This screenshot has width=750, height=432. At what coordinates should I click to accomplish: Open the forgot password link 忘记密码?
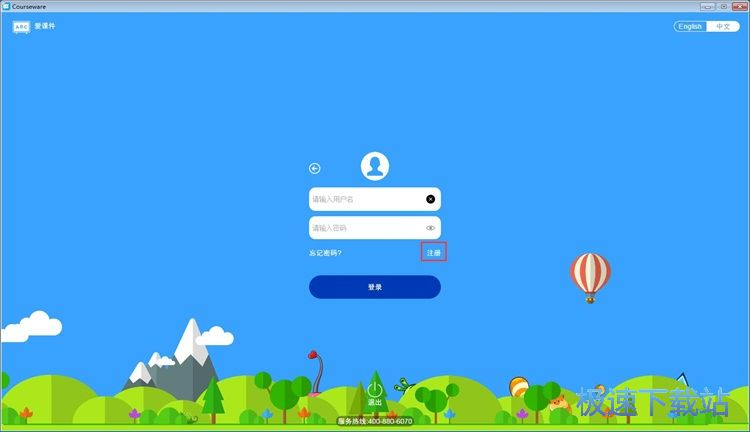(325, 253)
